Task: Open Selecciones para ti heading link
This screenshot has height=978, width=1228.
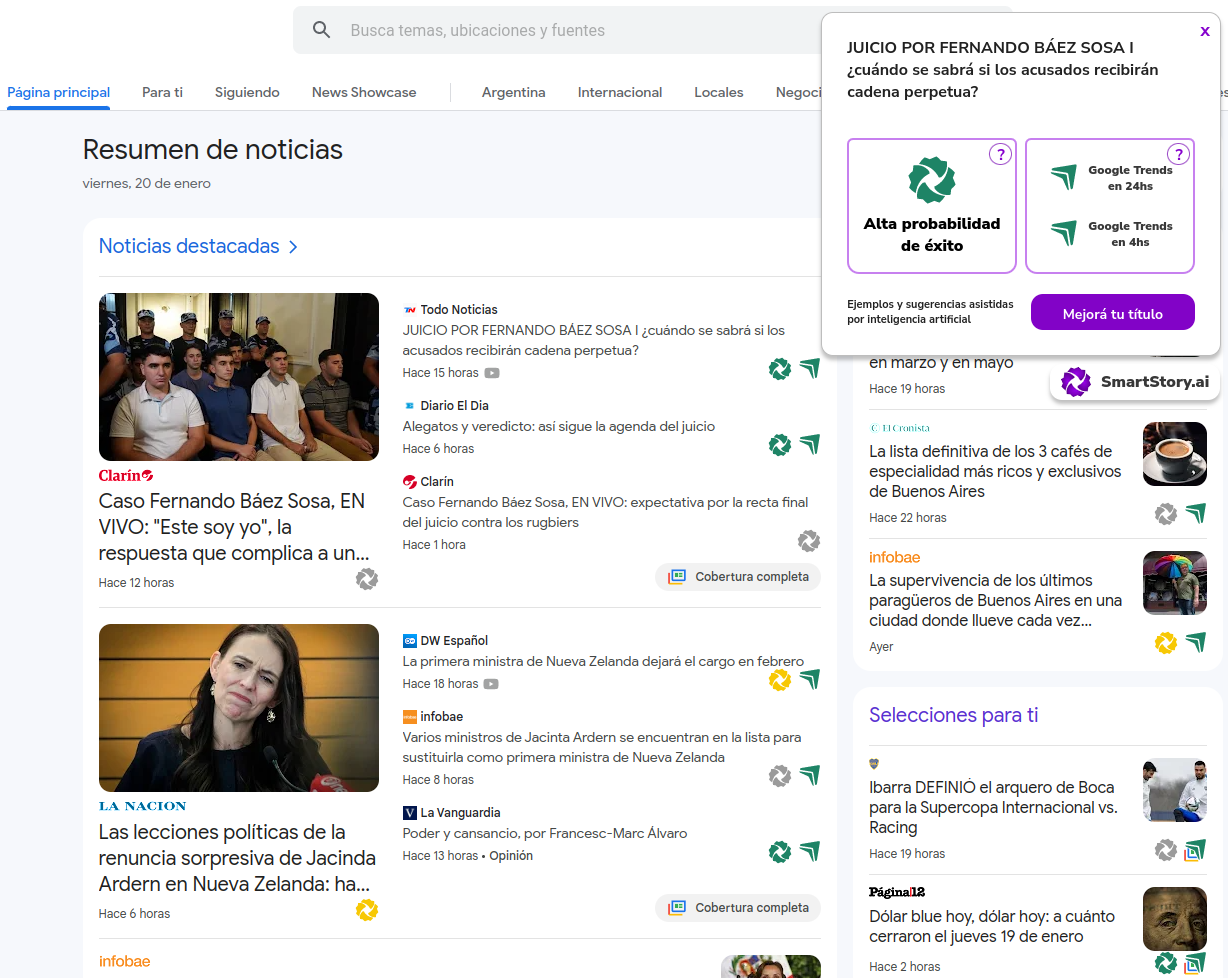Action: pyautogui.click(x=954, y=715)
